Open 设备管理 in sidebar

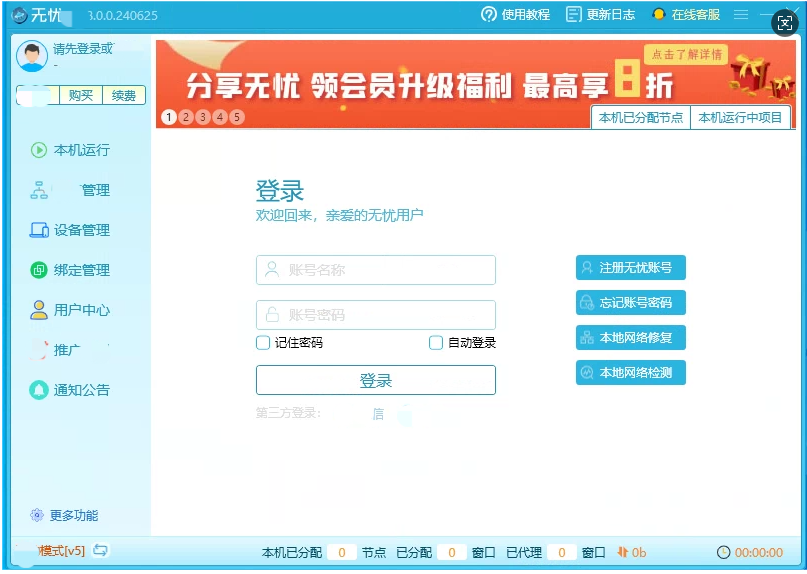point(71,230)
